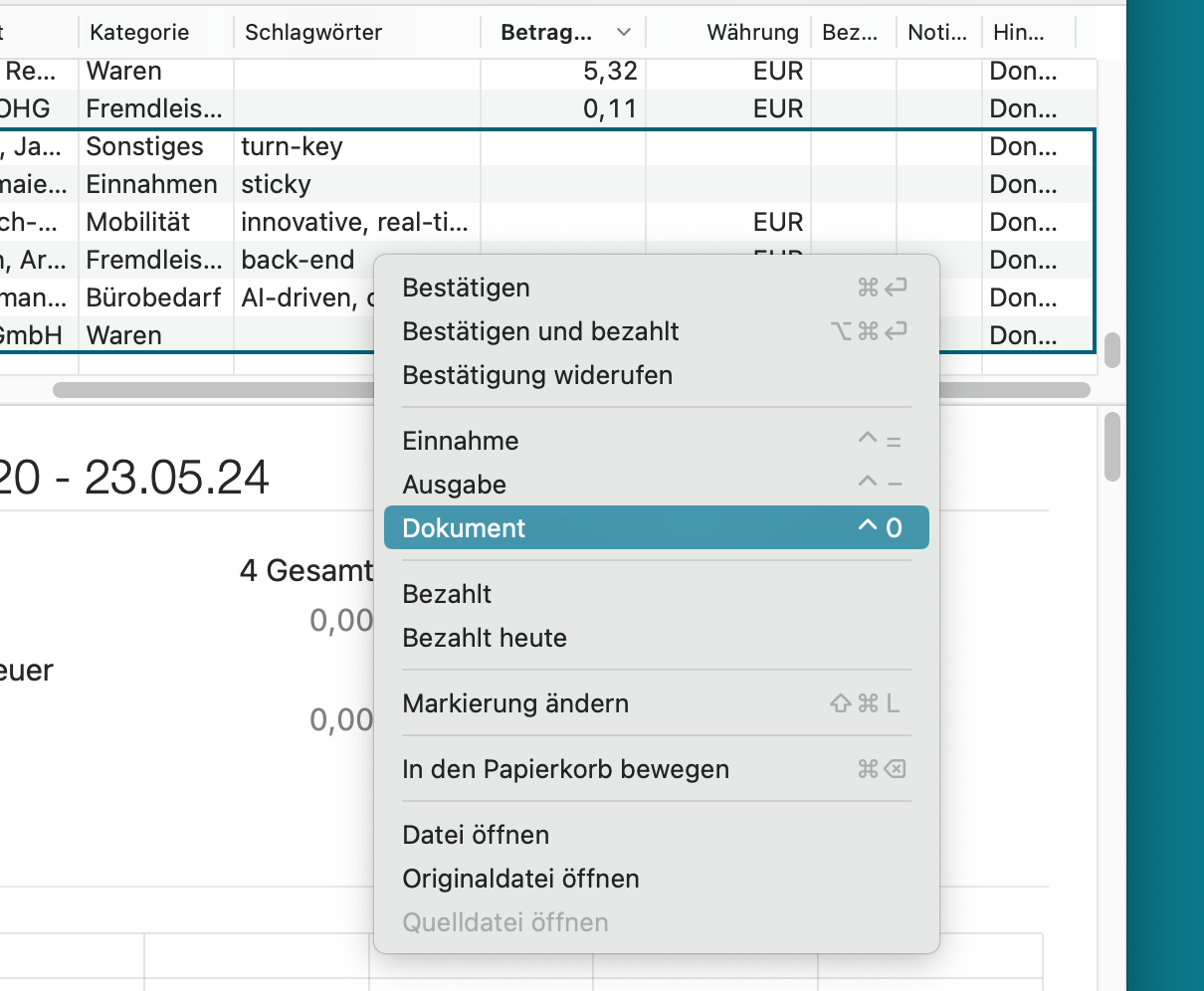The image size is (1204, 991).
Task: Mark selection as Ausgabe
Action: click(x=455, y=485)
